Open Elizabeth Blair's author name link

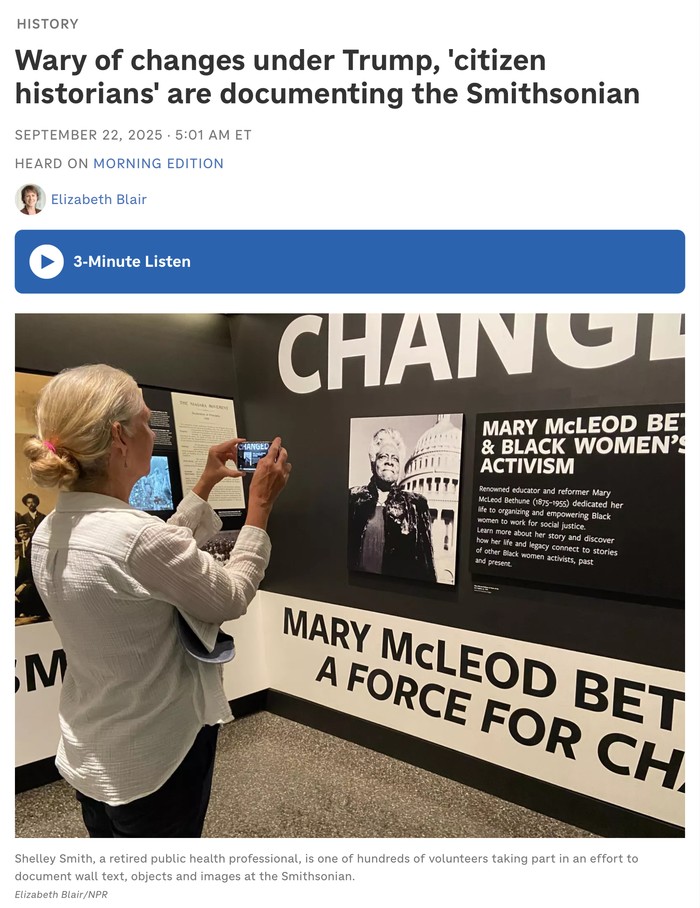point(98,199)
